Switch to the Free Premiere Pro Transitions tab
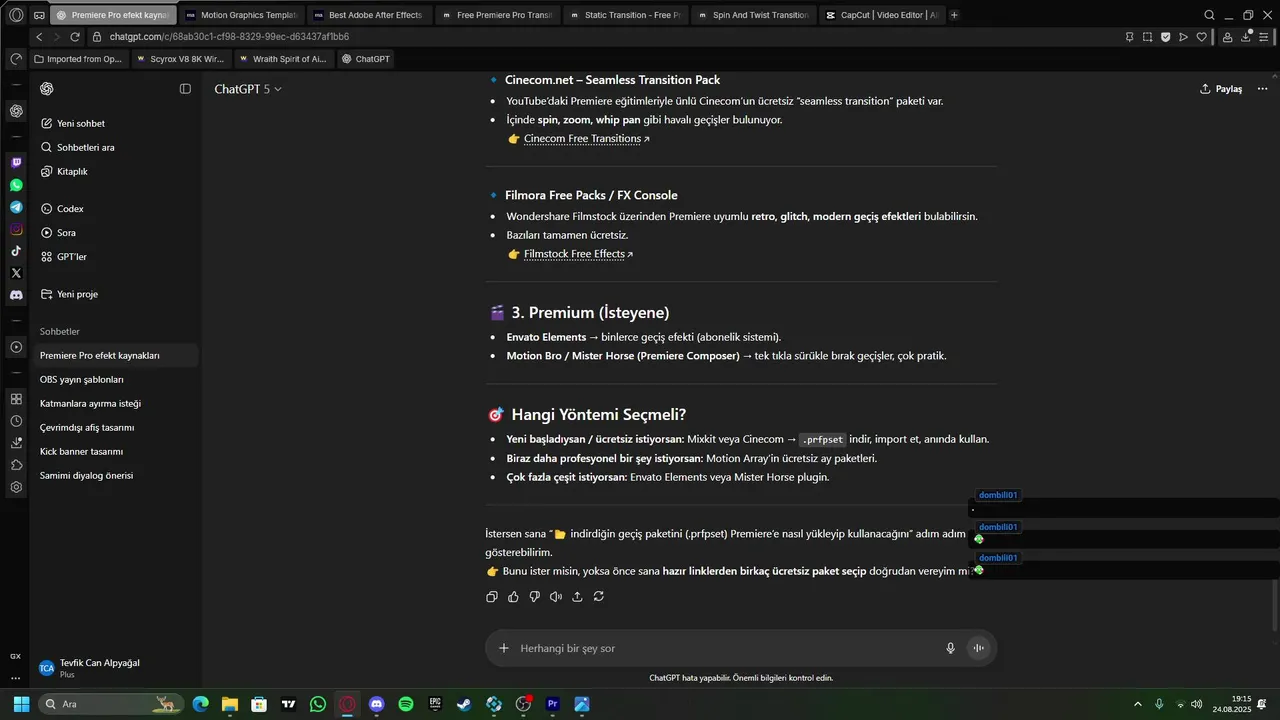The width and height of the screenshot is (1280, 720). 496,15
